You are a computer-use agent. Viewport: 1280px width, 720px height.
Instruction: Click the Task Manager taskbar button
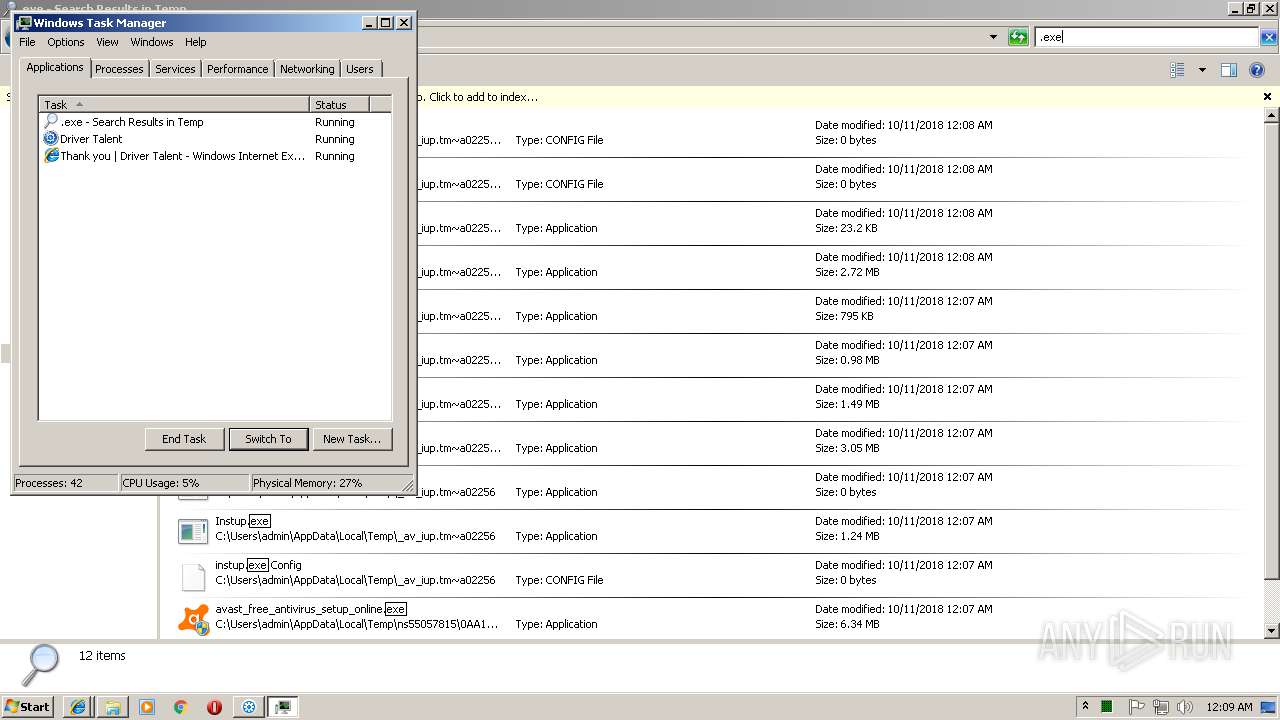pos(283,707)
